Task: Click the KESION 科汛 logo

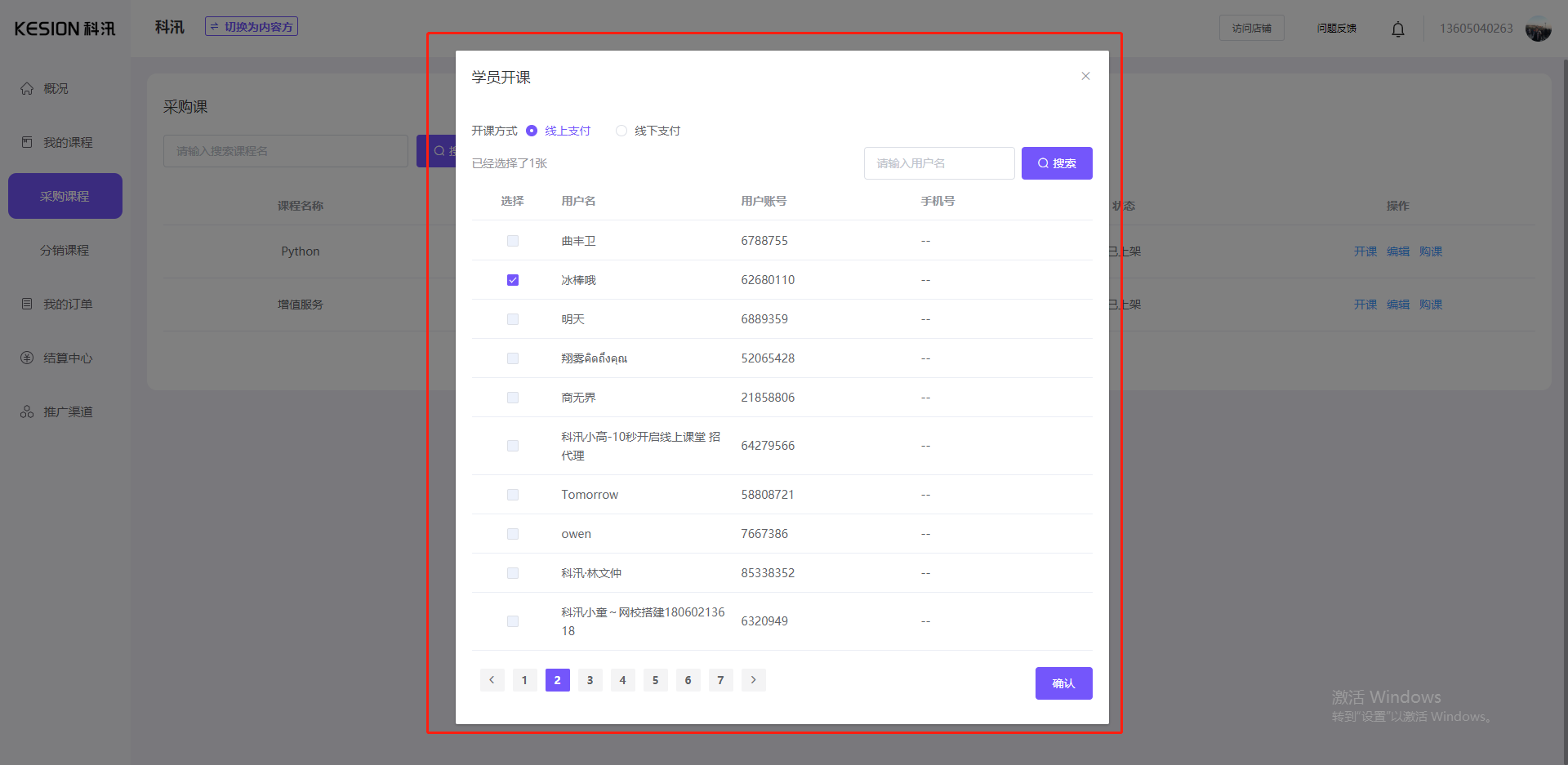Action: tap(64, 28)
